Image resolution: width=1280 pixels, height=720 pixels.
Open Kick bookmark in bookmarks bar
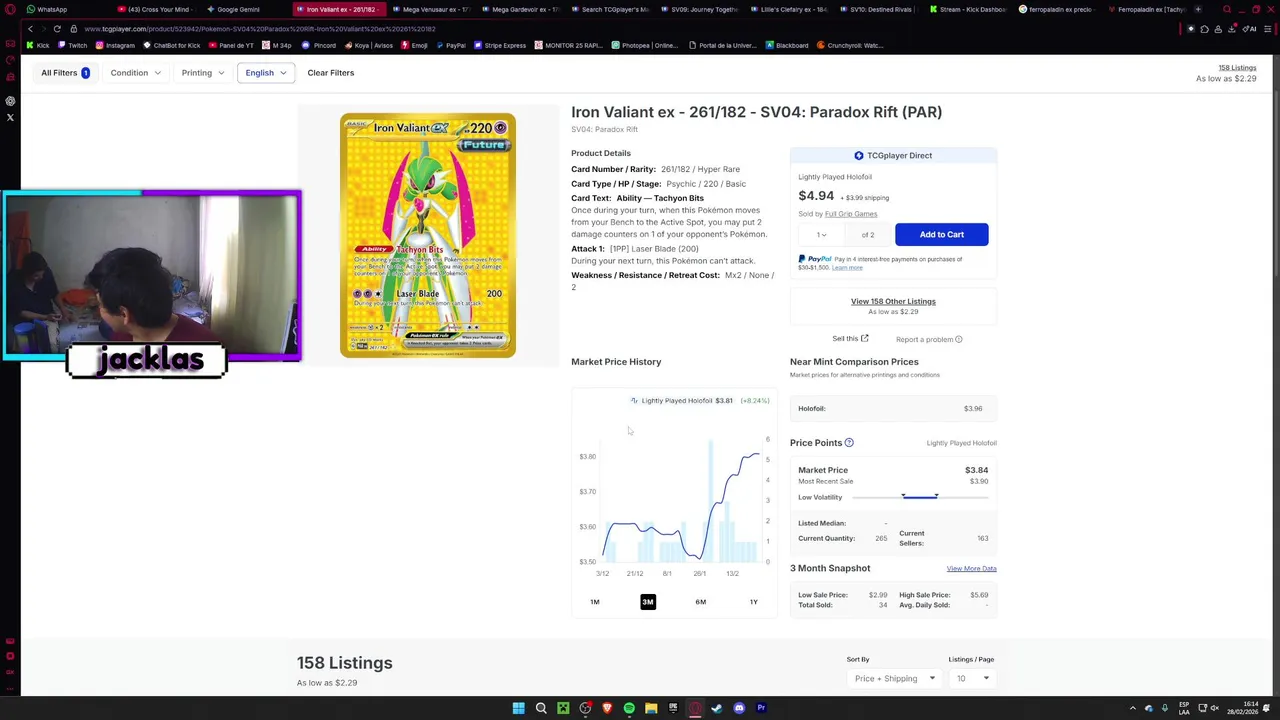(x=38, y=45)
